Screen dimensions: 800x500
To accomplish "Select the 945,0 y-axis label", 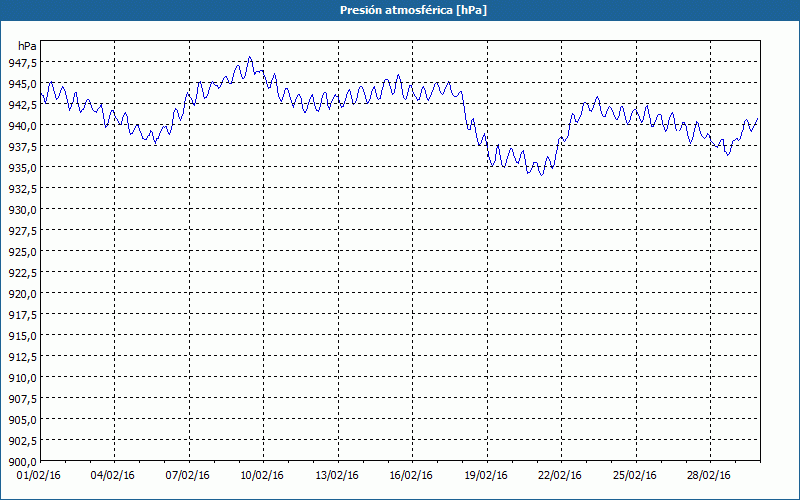I will pyautogui.click(x=22, y=84).
